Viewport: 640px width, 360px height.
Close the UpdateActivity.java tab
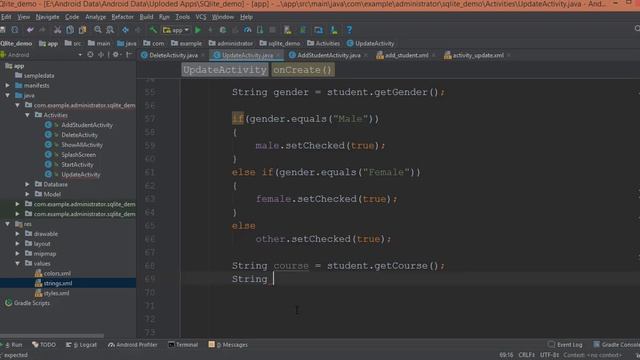tap(278, 55)
